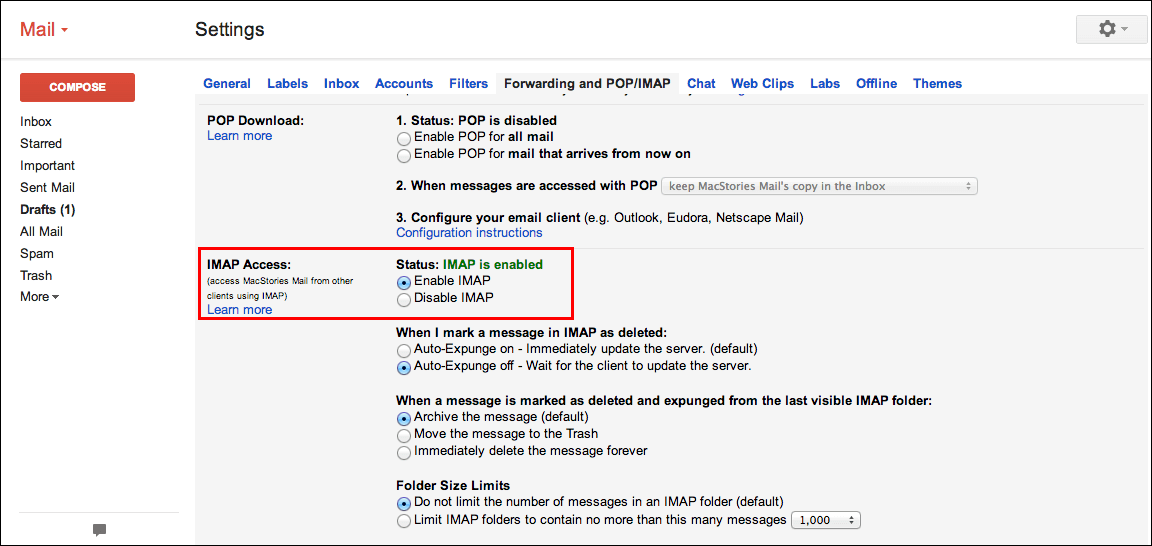Viewport: 1152px width, 546px height.
Task: Choose Auto-Expunge off option
Action: pos(403,367)
